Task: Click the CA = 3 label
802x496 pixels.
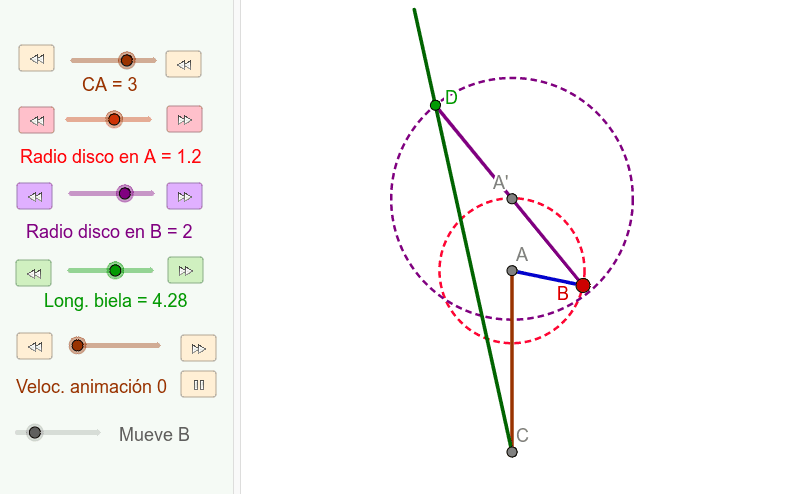Action: click(x=109, y=84)
